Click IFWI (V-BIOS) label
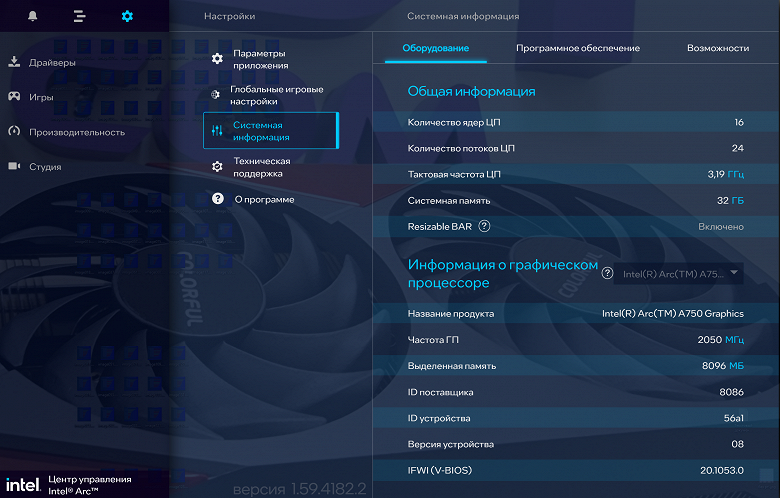The height and width of the screenshot is (498, 780). [440, 470]
